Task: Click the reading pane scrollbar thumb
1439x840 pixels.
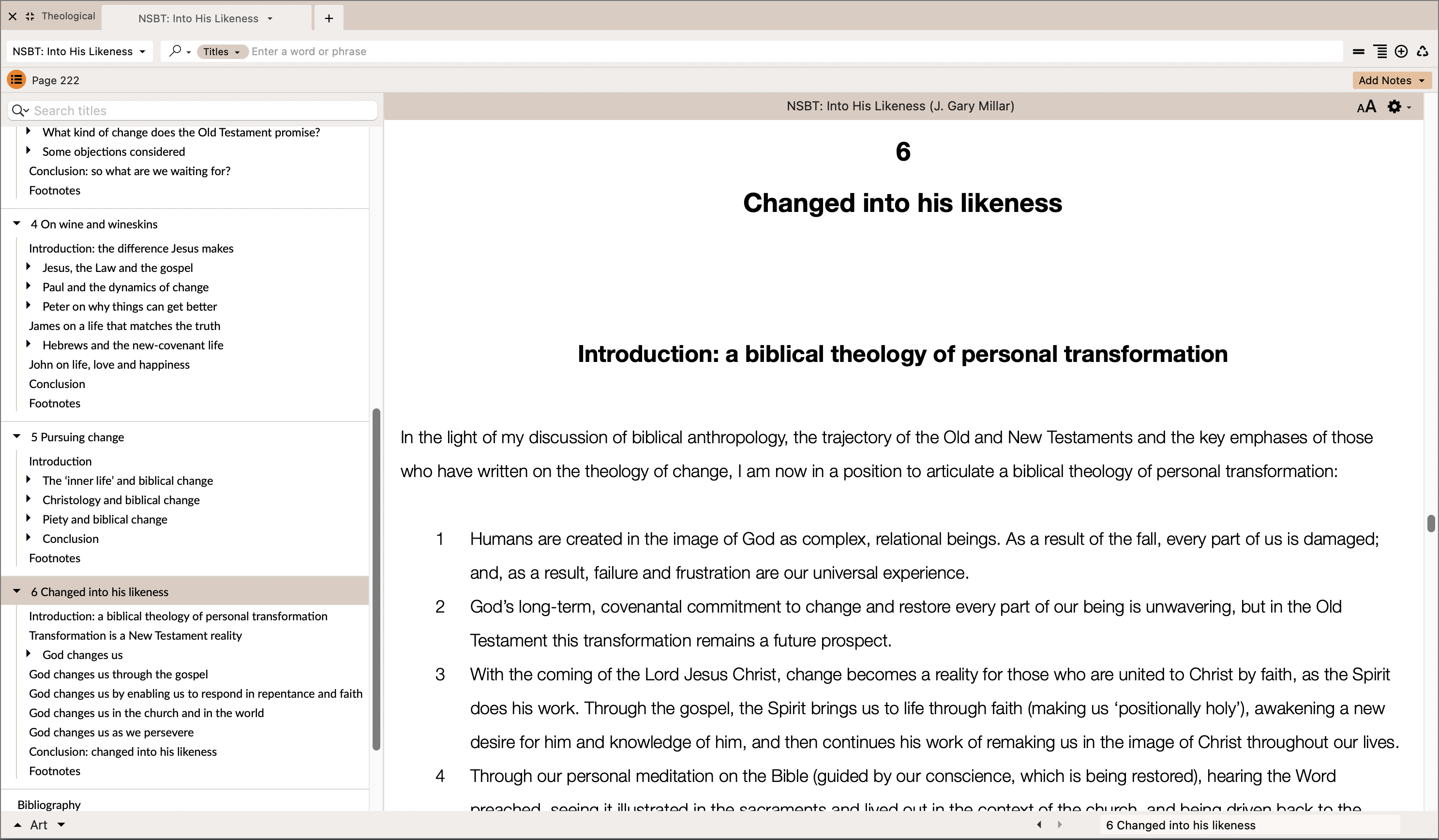Action: 1430,523
